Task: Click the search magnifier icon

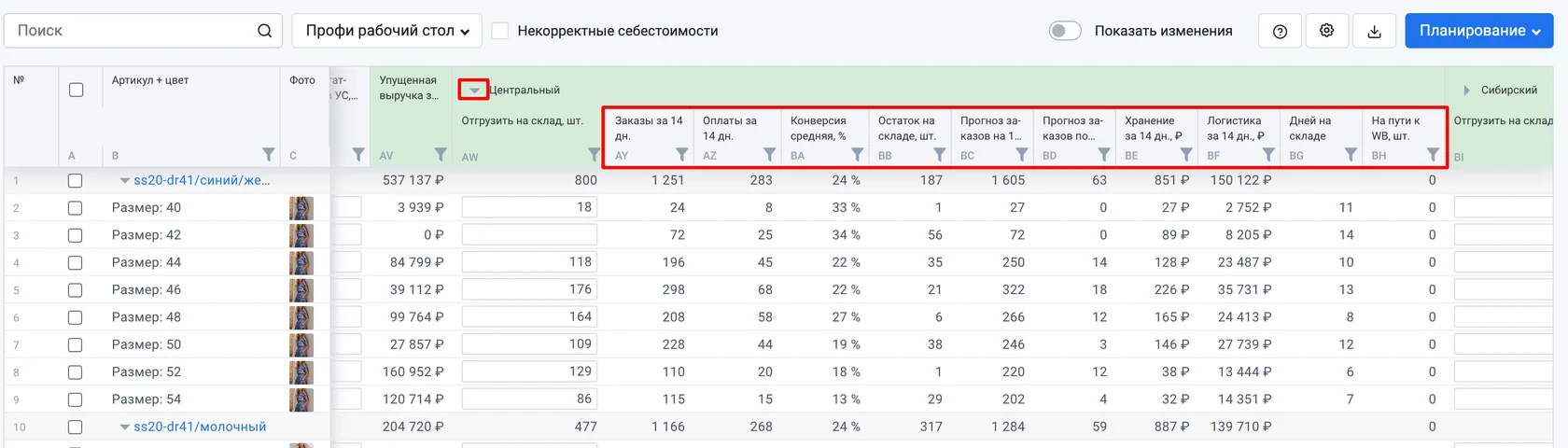Action: [x=264, y=31]
